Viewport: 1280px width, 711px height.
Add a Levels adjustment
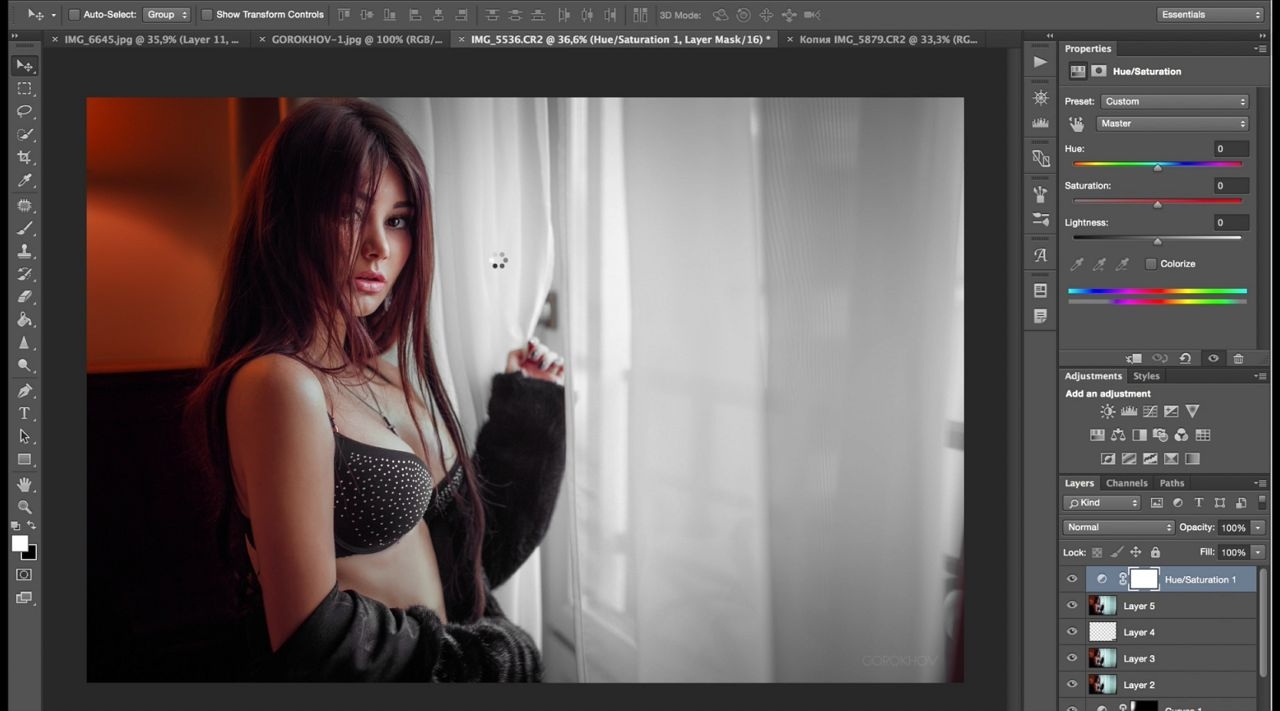1129,411
